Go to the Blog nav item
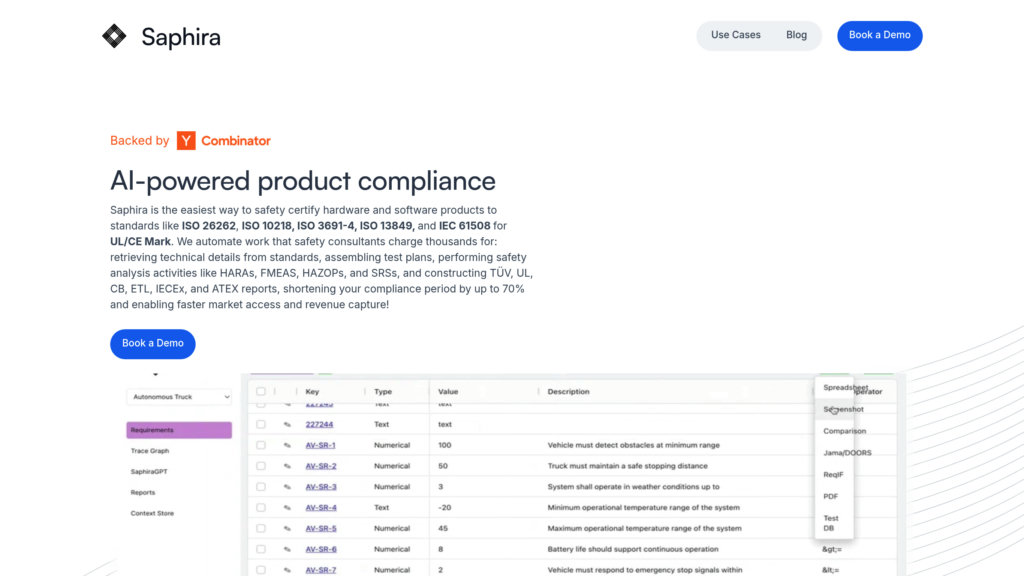Viewport: 1024px width, 576px height. 796,35
